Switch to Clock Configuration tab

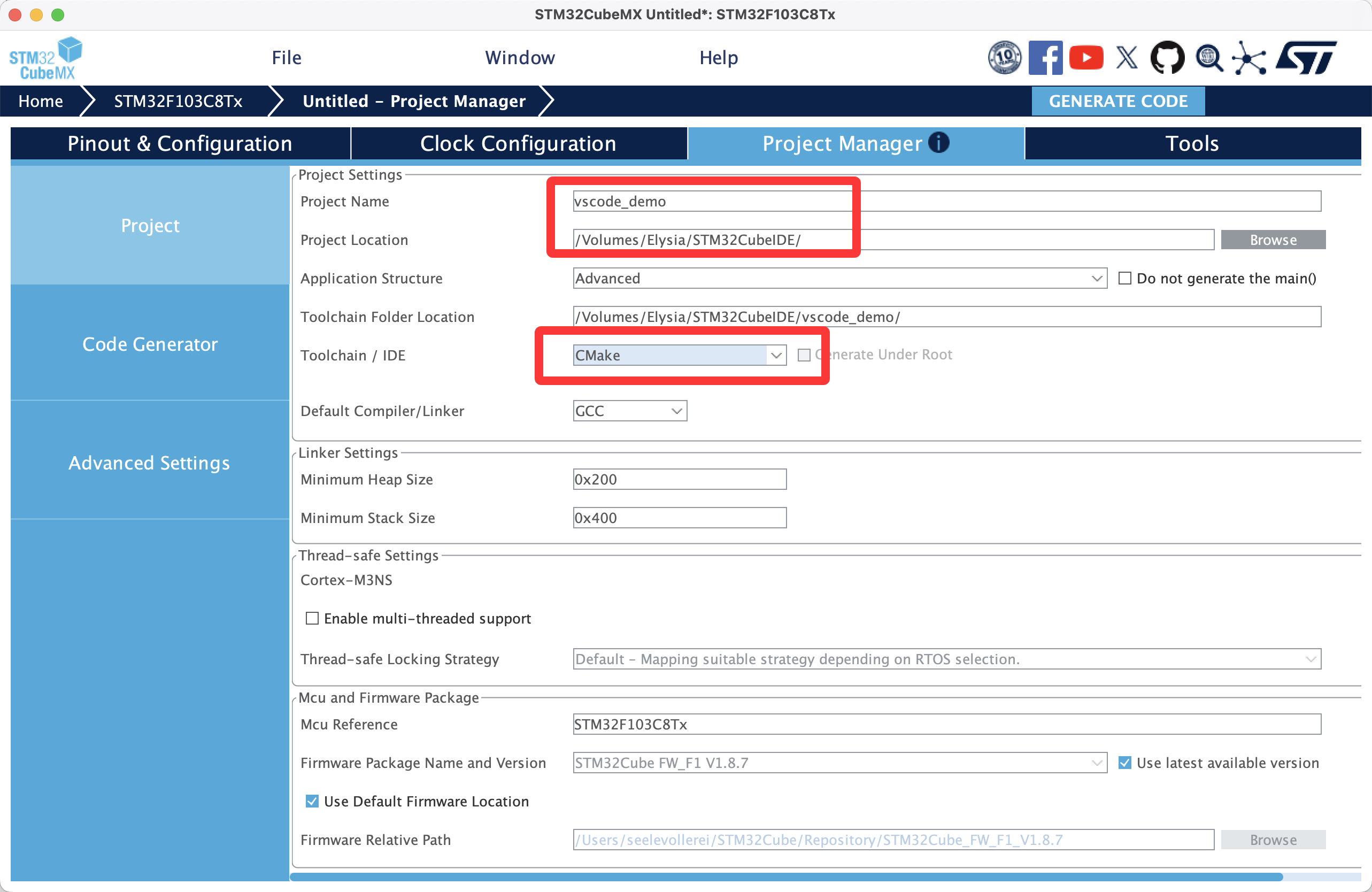click(x=518, y=143)
